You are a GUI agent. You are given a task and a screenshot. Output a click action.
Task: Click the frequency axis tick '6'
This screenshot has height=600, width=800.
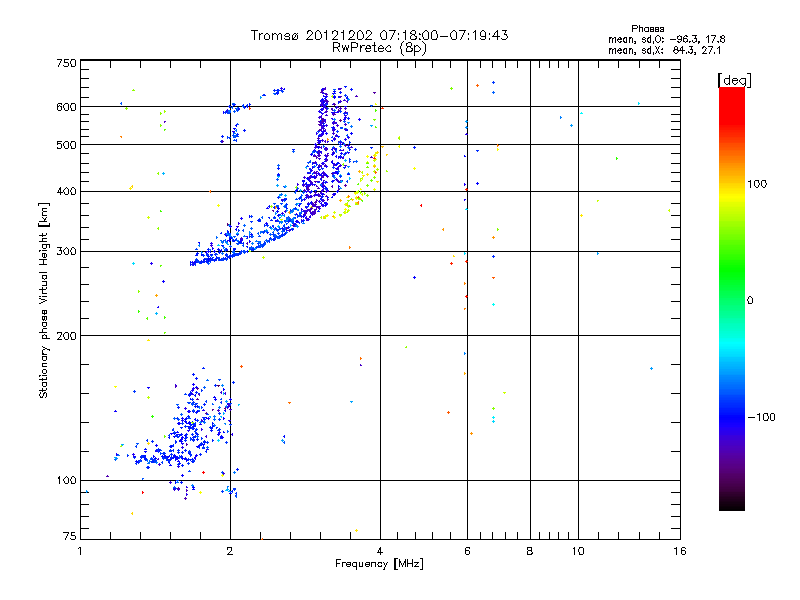467,551
